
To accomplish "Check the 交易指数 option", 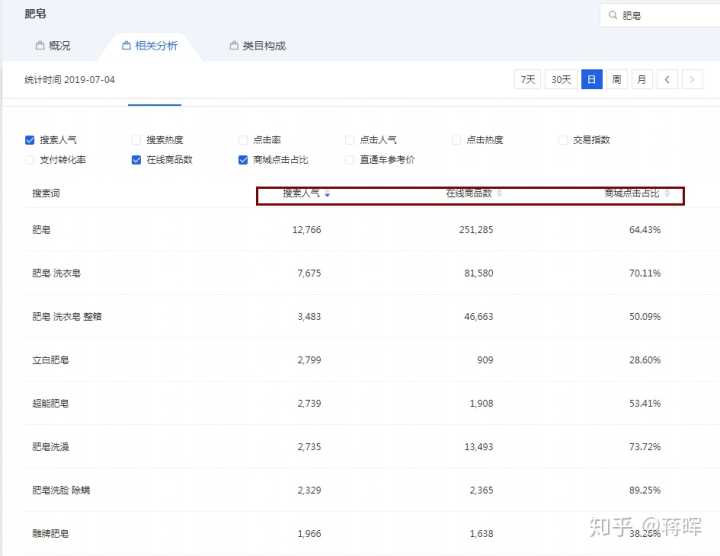I will (563, 140).
